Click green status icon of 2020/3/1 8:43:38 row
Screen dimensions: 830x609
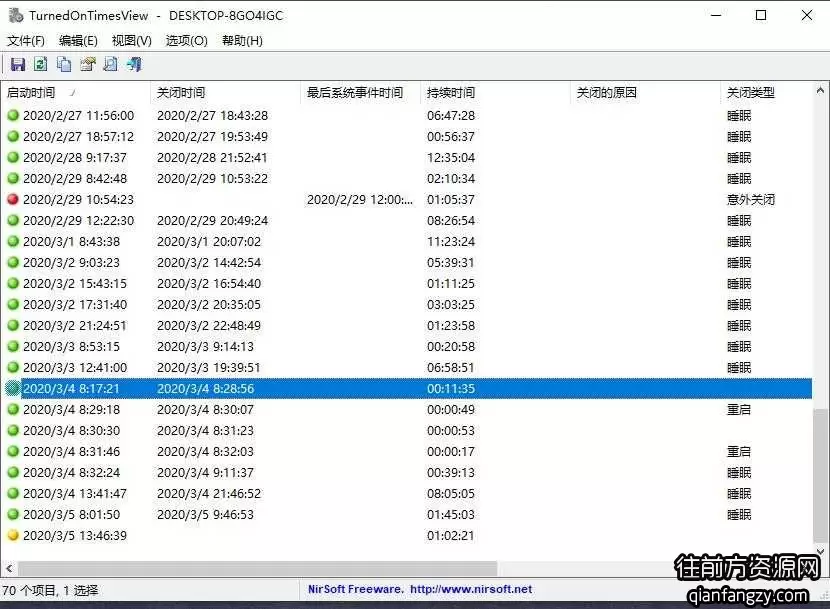(x=13, y=241)
